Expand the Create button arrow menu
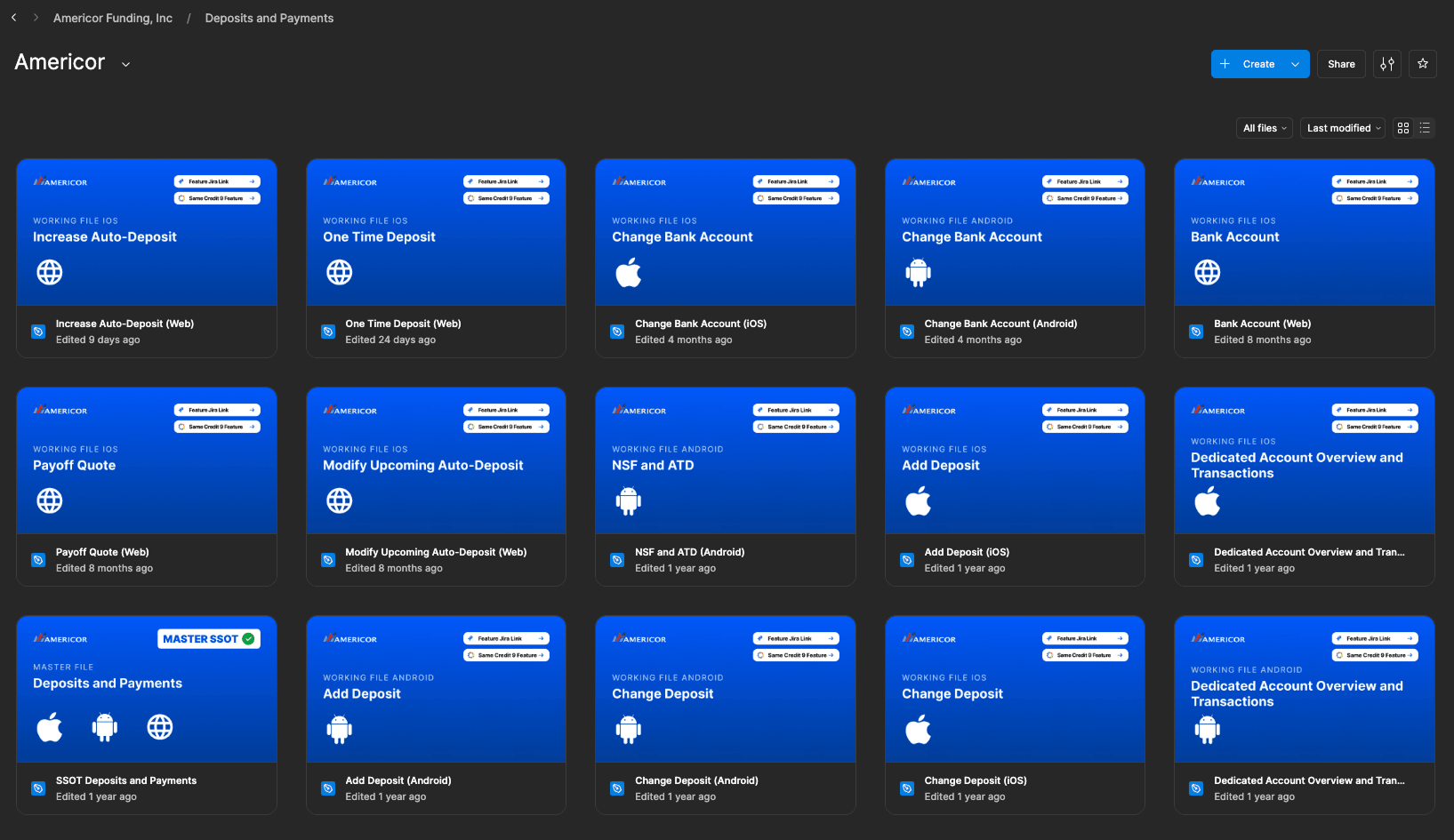The image size is (1454, 840). point(1296,64)
